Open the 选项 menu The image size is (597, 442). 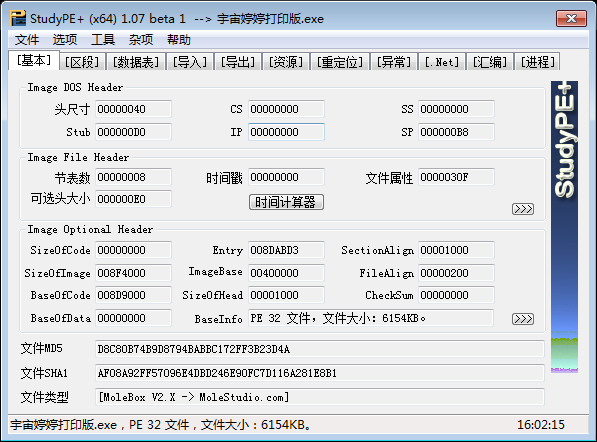(65, 40)
